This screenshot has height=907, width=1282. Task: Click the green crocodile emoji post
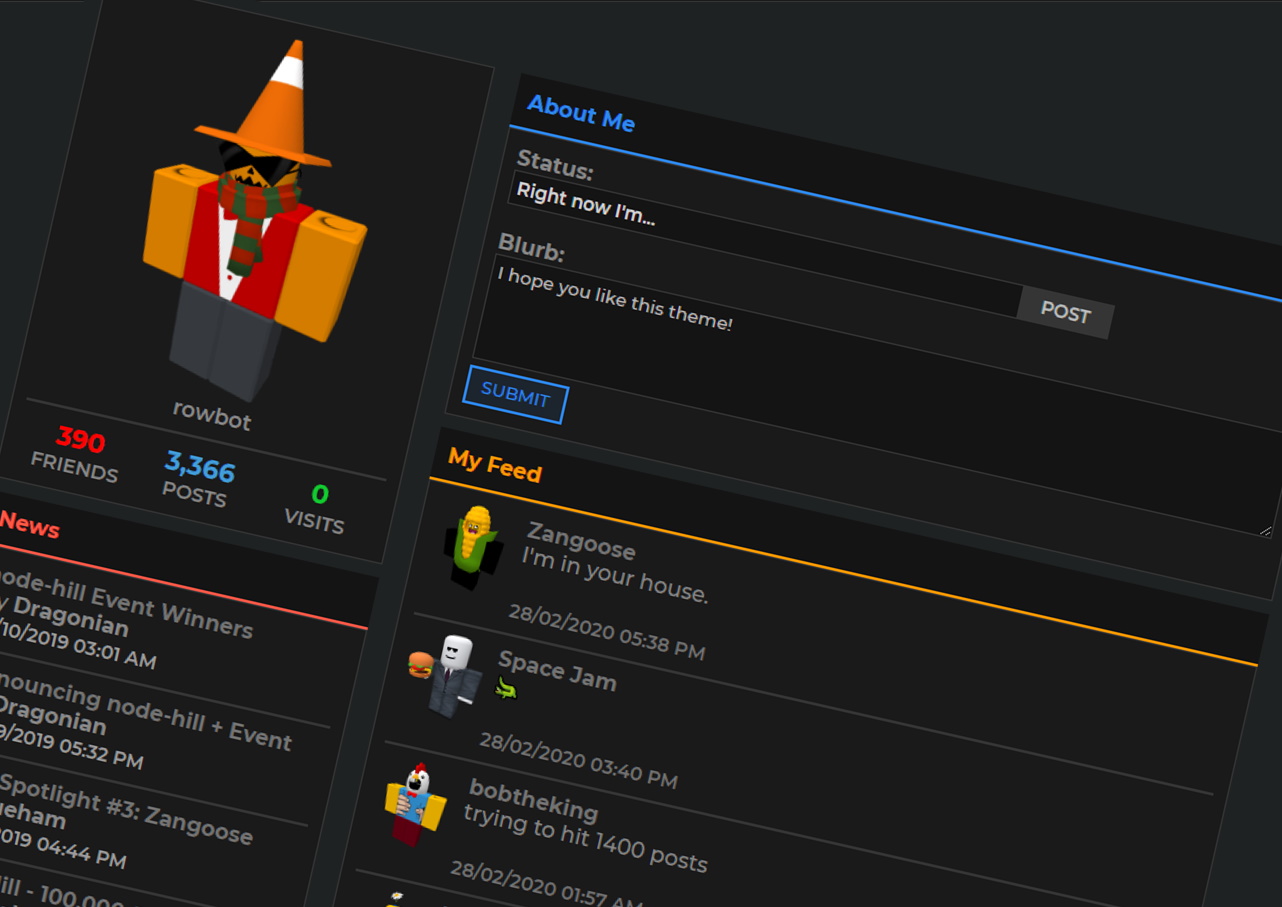click(x=506, y=688)
